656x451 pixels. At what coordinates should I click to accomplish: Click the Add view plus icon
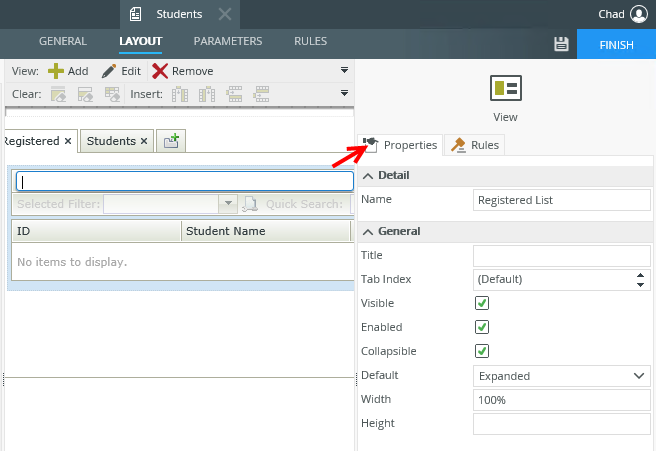(x=54, y=71)
